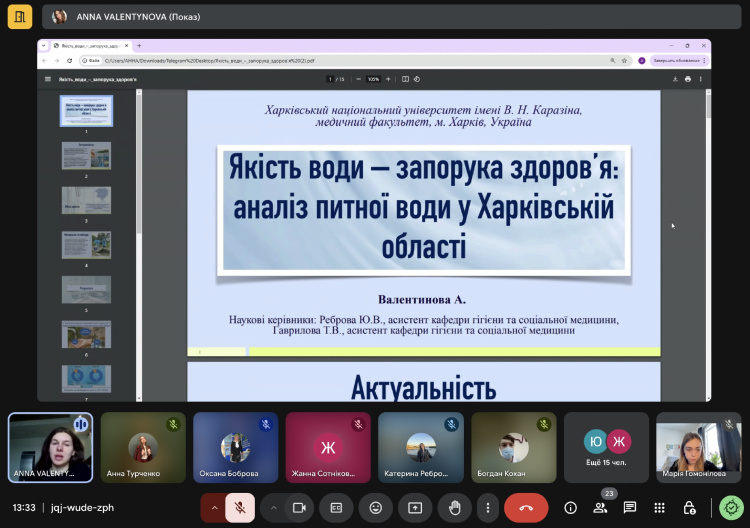Screen dimensions: 750x528
Task: Go back in shared browser
Action: (44, 61)
